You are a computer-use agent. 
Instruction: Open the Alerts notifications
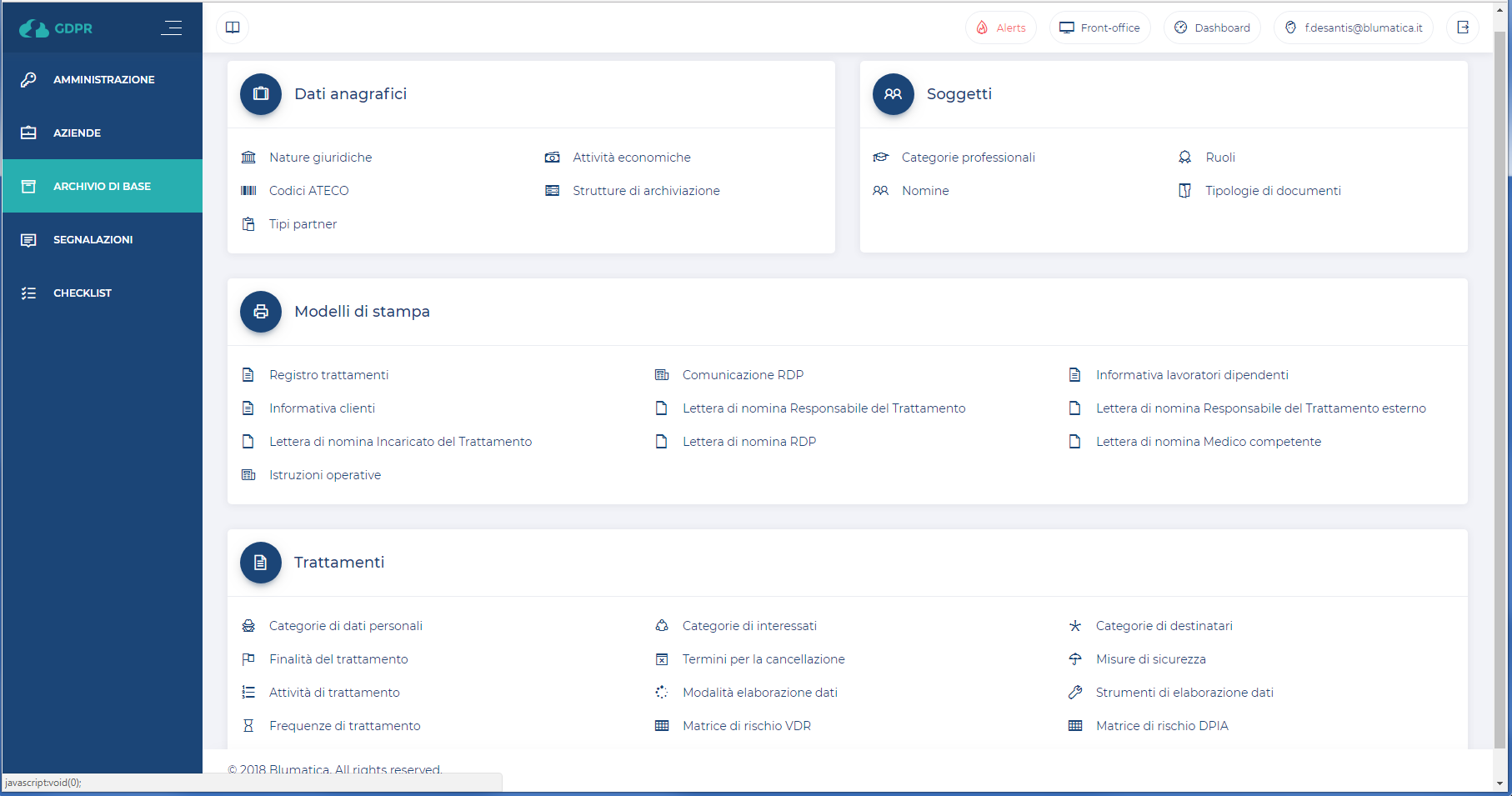tap(1001, 28)
